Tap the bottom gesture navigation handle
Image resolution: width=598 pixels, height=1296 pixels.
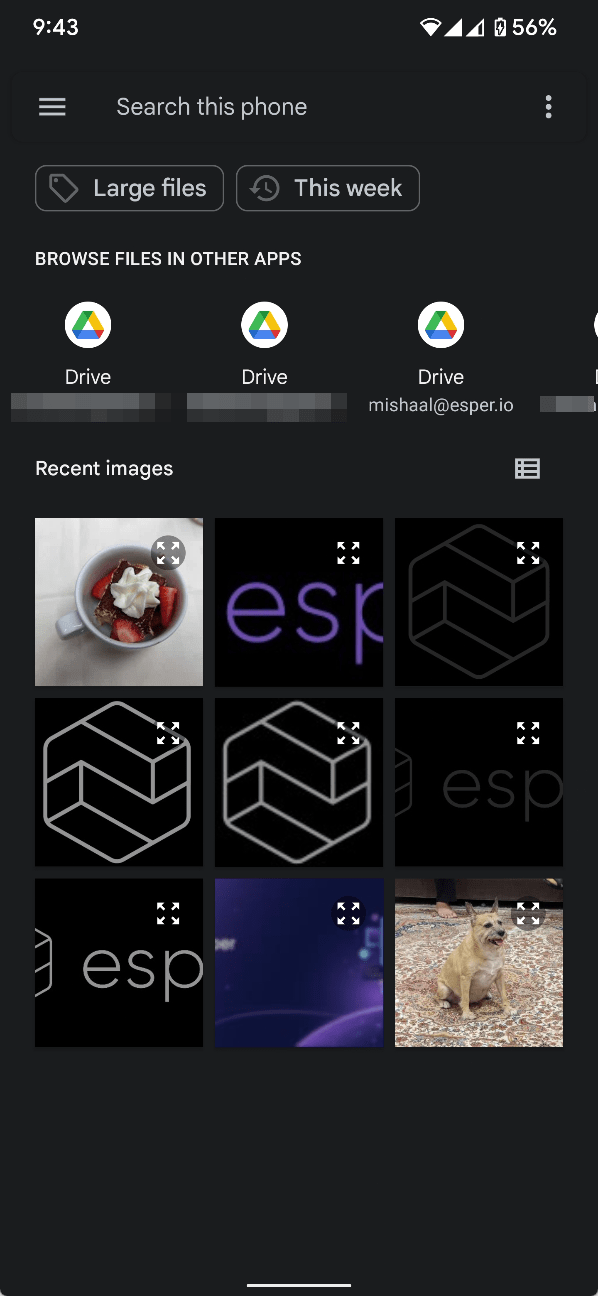299,1285
